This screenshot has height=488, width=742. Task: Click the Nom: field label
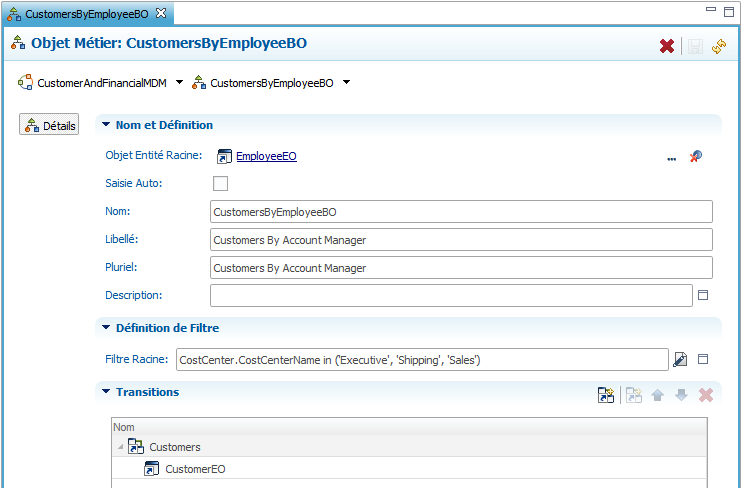[x=117, y=211]
